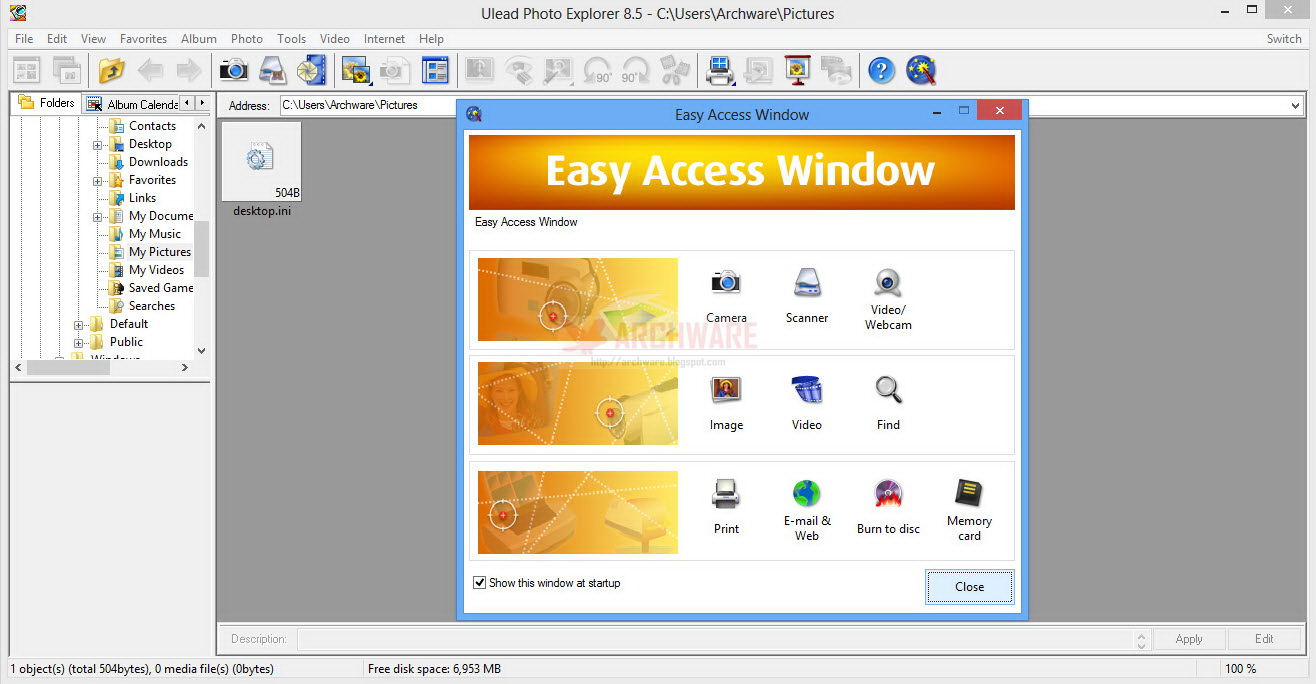The width and height of the screenshot is (1316, 684).
Task: Choose the Burn to disc icon
Action: pos(888,494)
